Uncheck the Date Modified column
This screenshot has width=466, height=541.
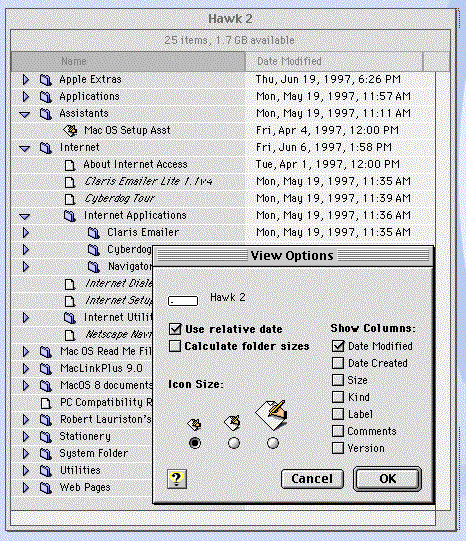pyautogui.click(x=338, y=346)
